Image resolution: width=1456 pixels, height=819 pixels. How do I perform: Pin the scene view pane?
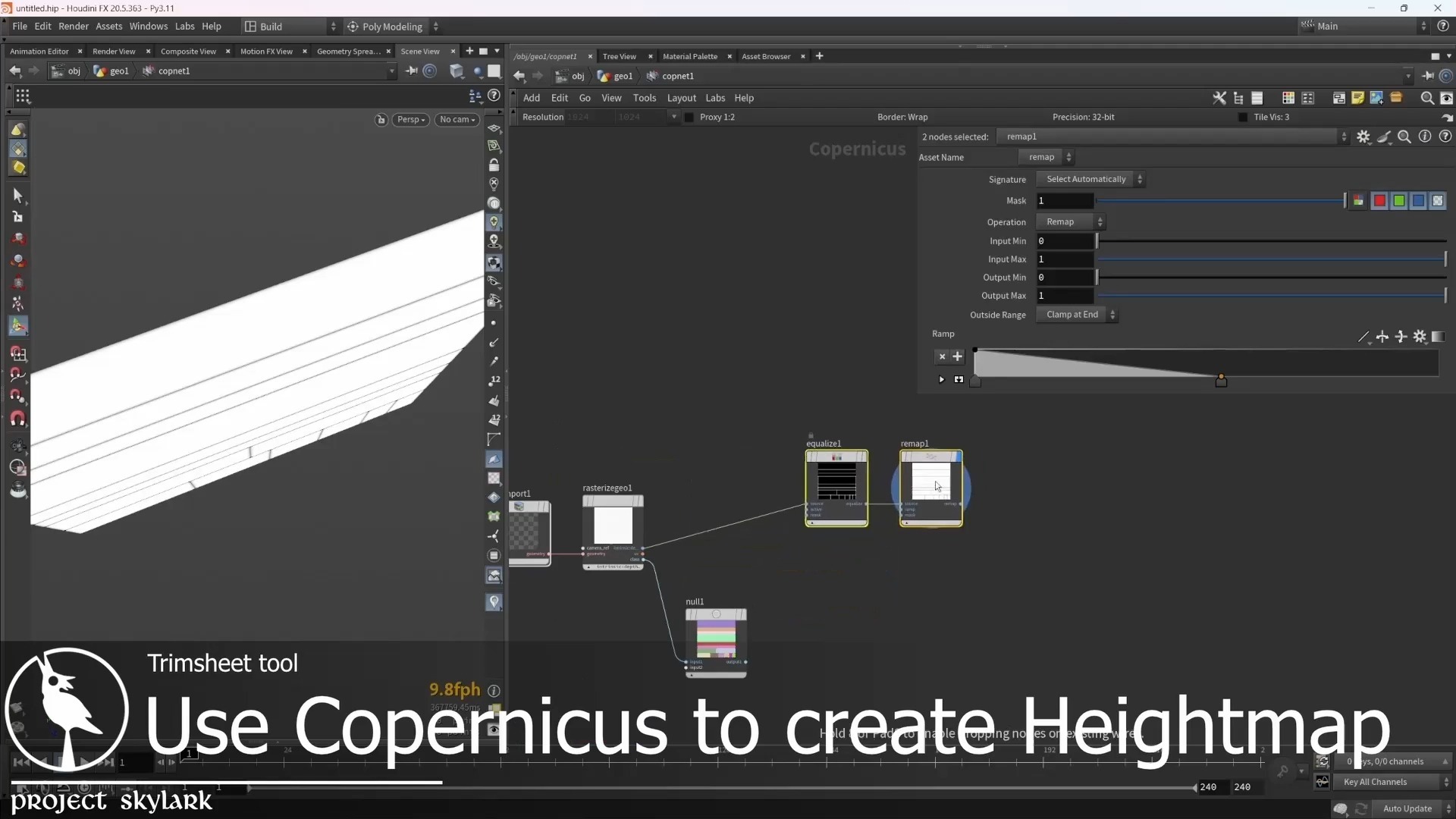pos(411,71)
